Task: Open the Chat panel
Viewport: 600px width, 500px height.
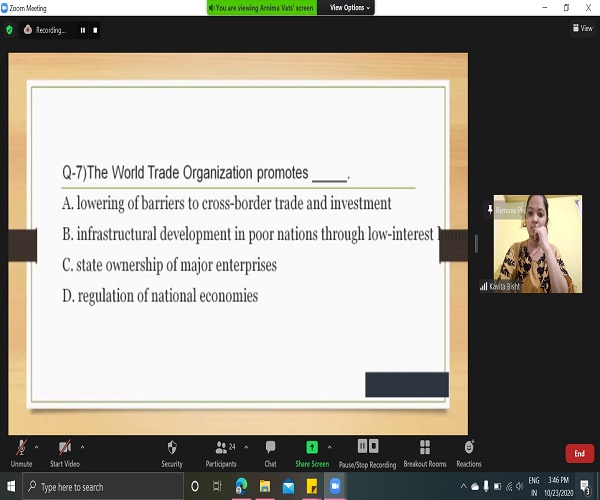Action: [x=270, y=454]
